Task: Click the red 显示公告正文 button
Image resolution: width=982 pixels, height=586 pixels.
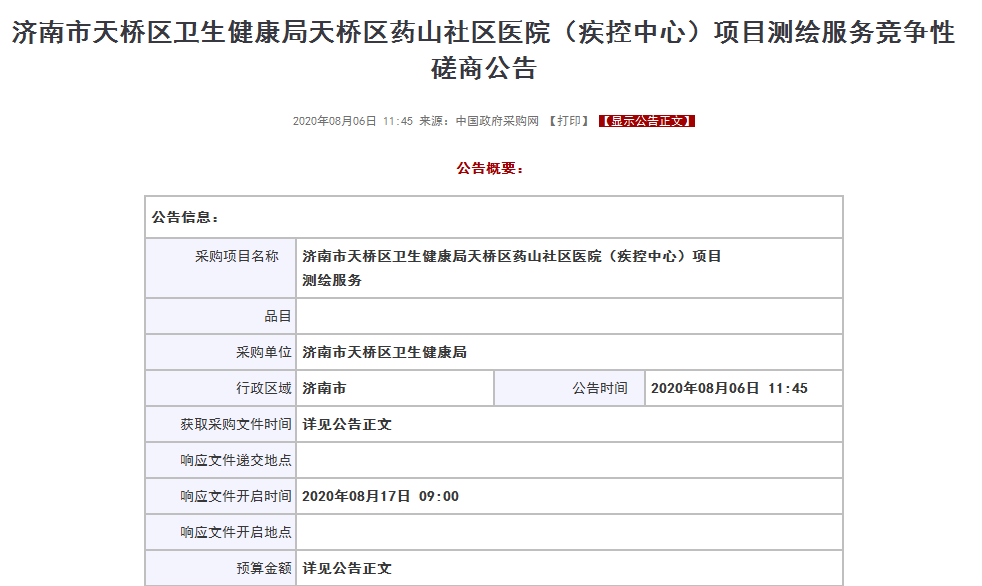Action: click(x=646, y=121)
